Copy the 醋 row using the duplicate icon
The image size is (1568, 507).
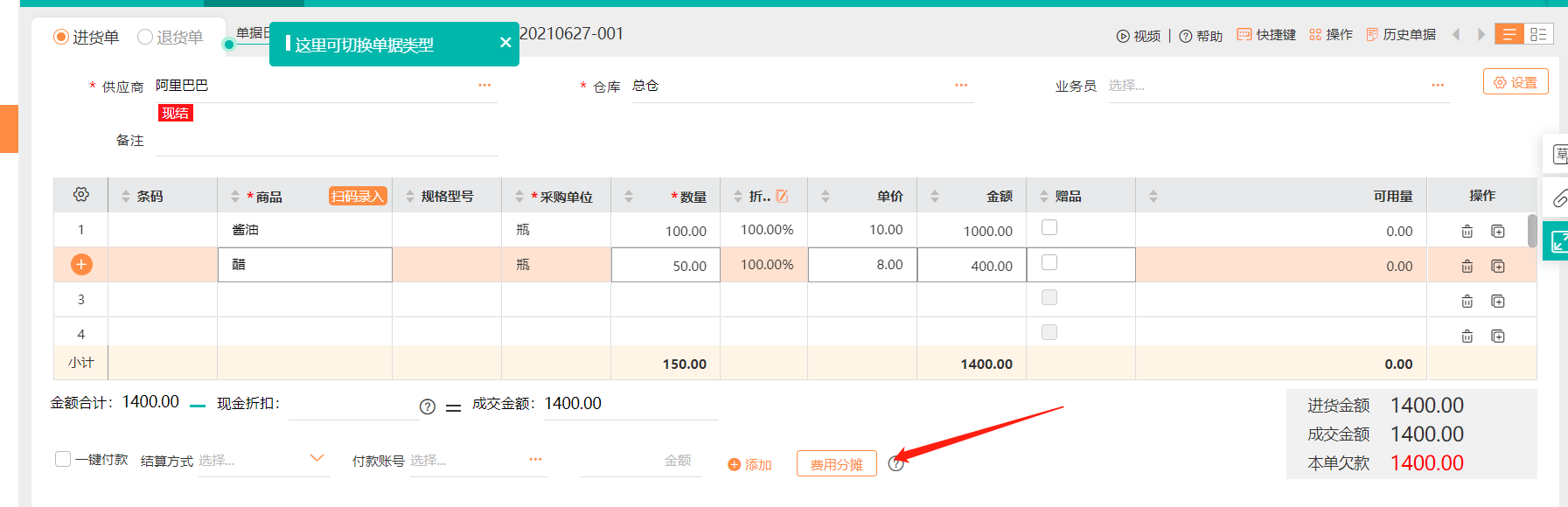[x=1497, y=267]
